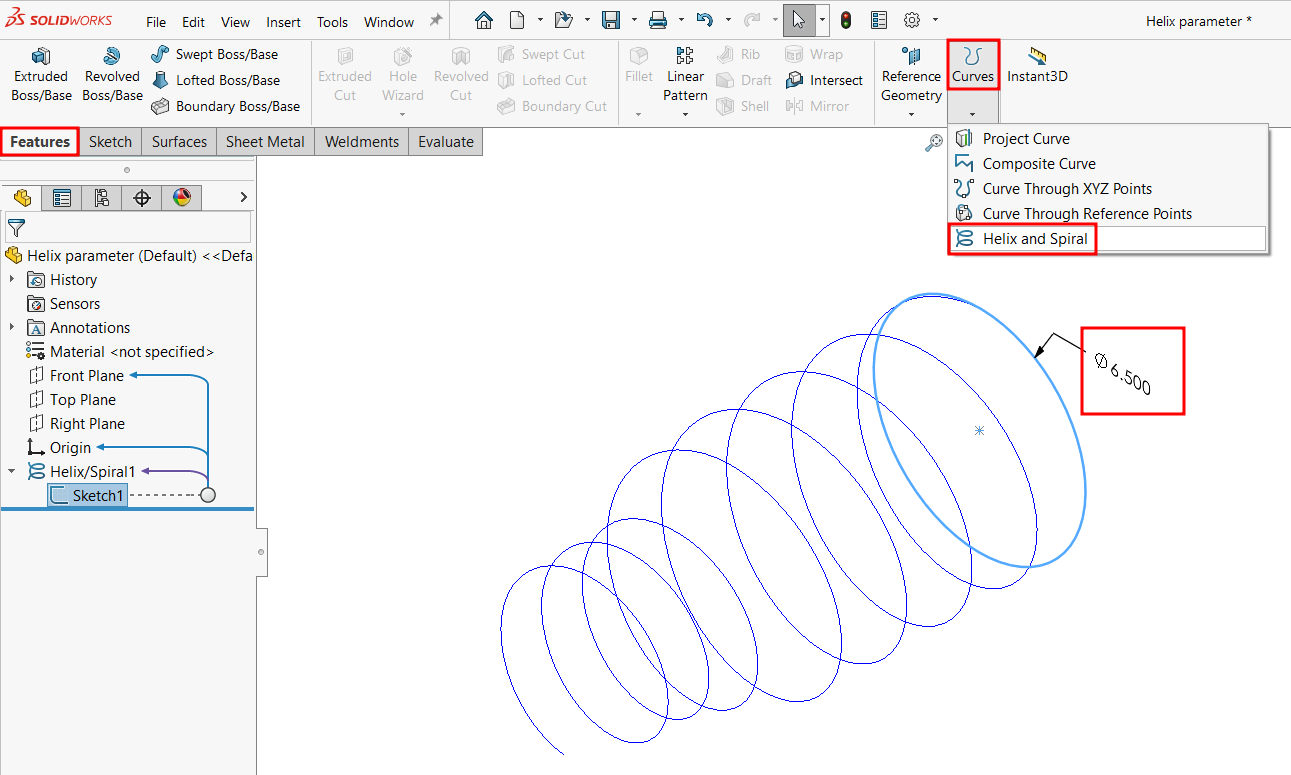The image size is (1291, 775).
Task: Open the Insert menu
Action: 283,22
